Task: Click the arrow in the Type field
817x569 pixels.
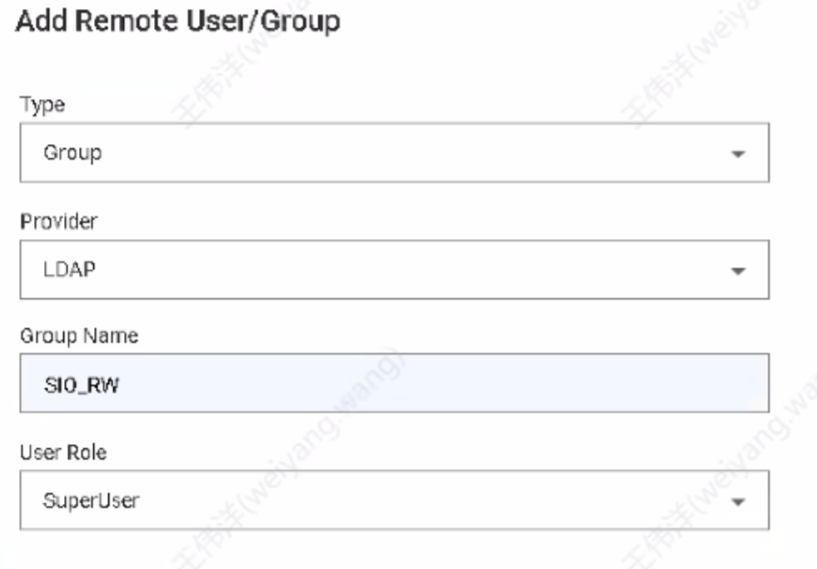Action: (x=738, y=154)
